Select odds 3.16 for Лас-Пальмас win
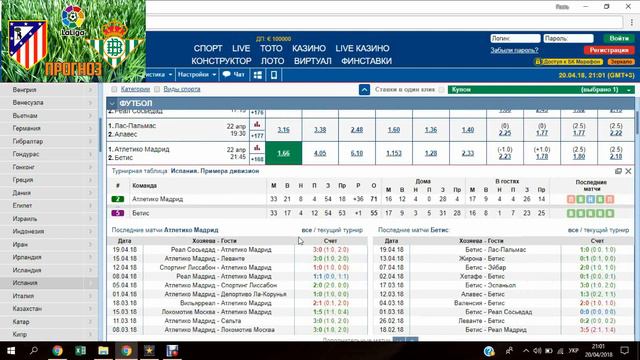Viewport: 640px width, 360px height. point(283,130)
